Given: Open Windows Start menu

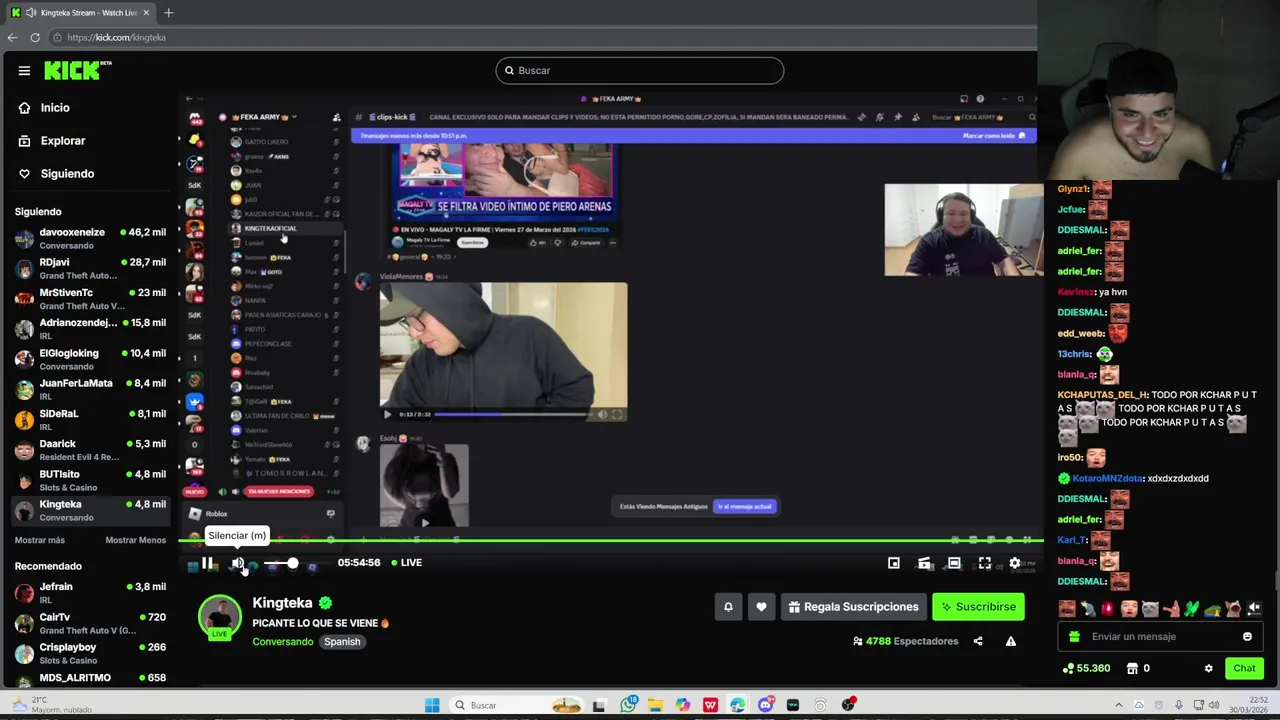Looking at the screenshot, I should (x=432, y=705).
